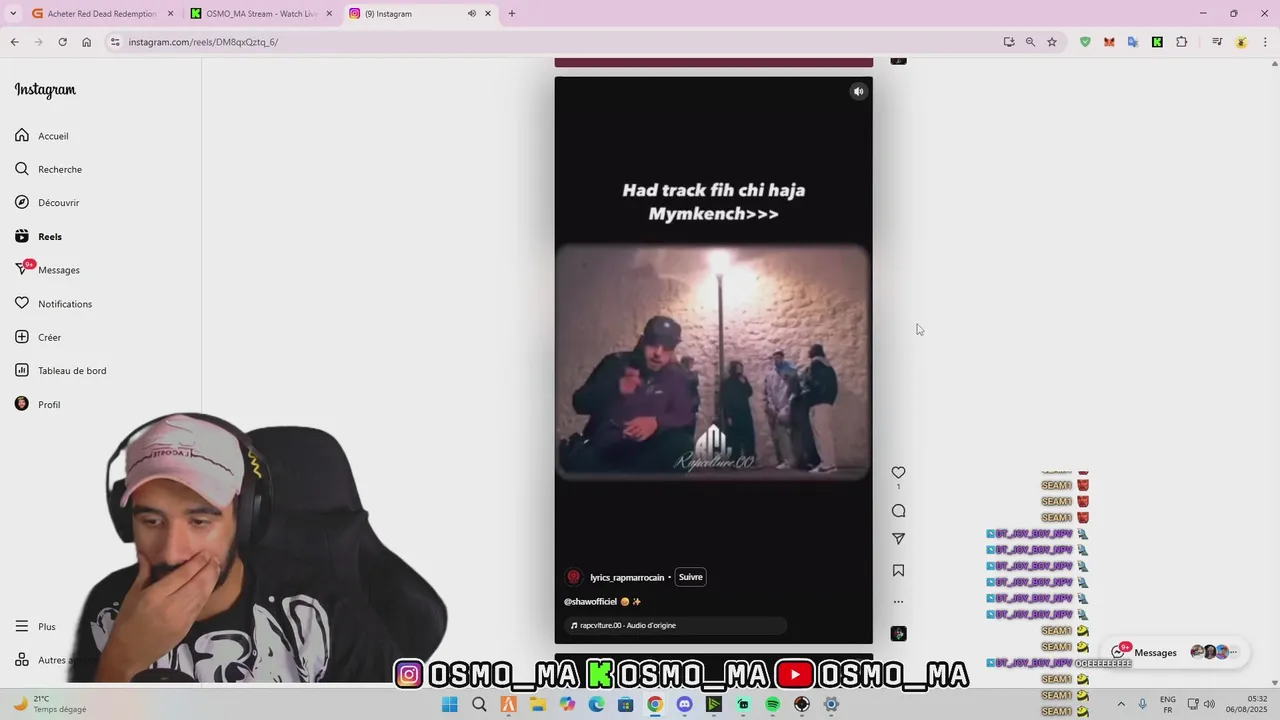Open the MetaMask fox extension
This screenshot has height=720, width=1280.
pos(1109,42)
